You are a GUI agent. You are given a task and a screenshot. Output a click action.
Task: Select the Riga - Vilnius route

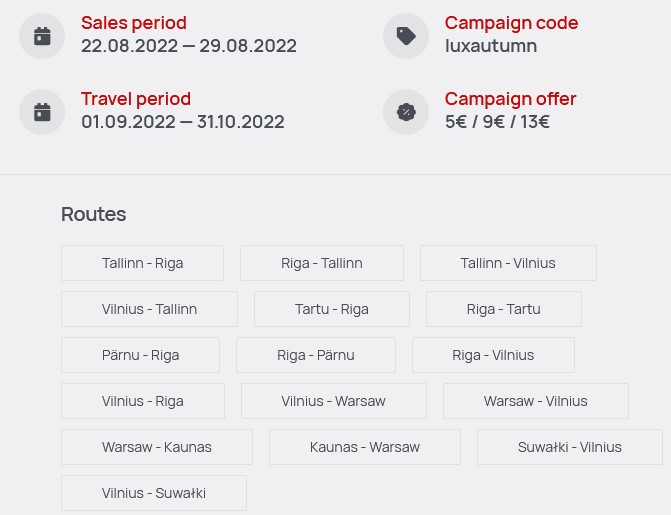coord(493,355)
